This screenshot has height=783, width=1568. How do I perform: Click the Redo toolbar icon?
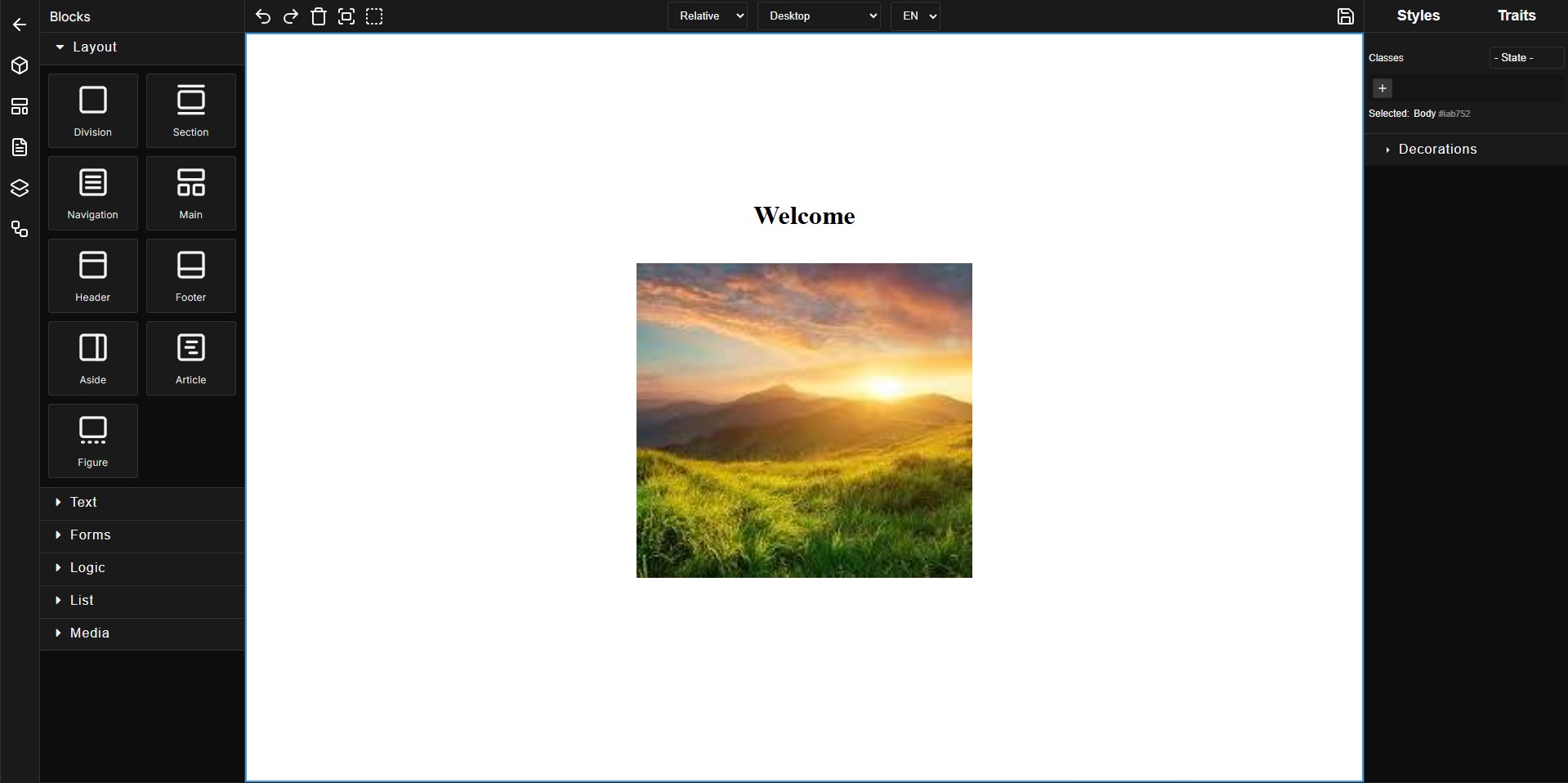coord(291,16)
